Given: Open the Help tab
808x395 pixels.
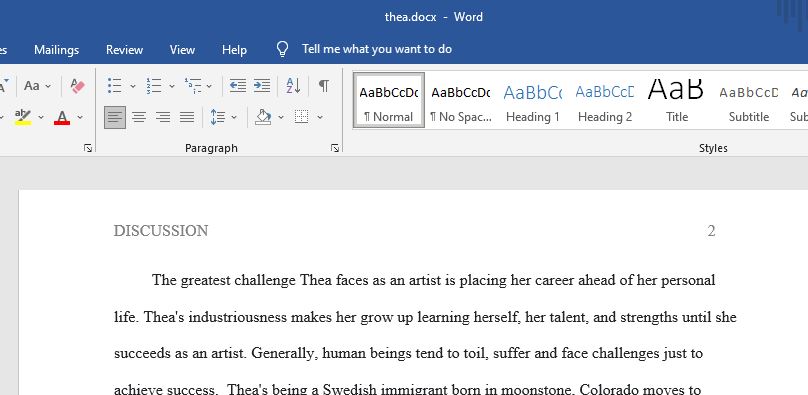Looking at the screenshot, I should click(x=234, y=49).
